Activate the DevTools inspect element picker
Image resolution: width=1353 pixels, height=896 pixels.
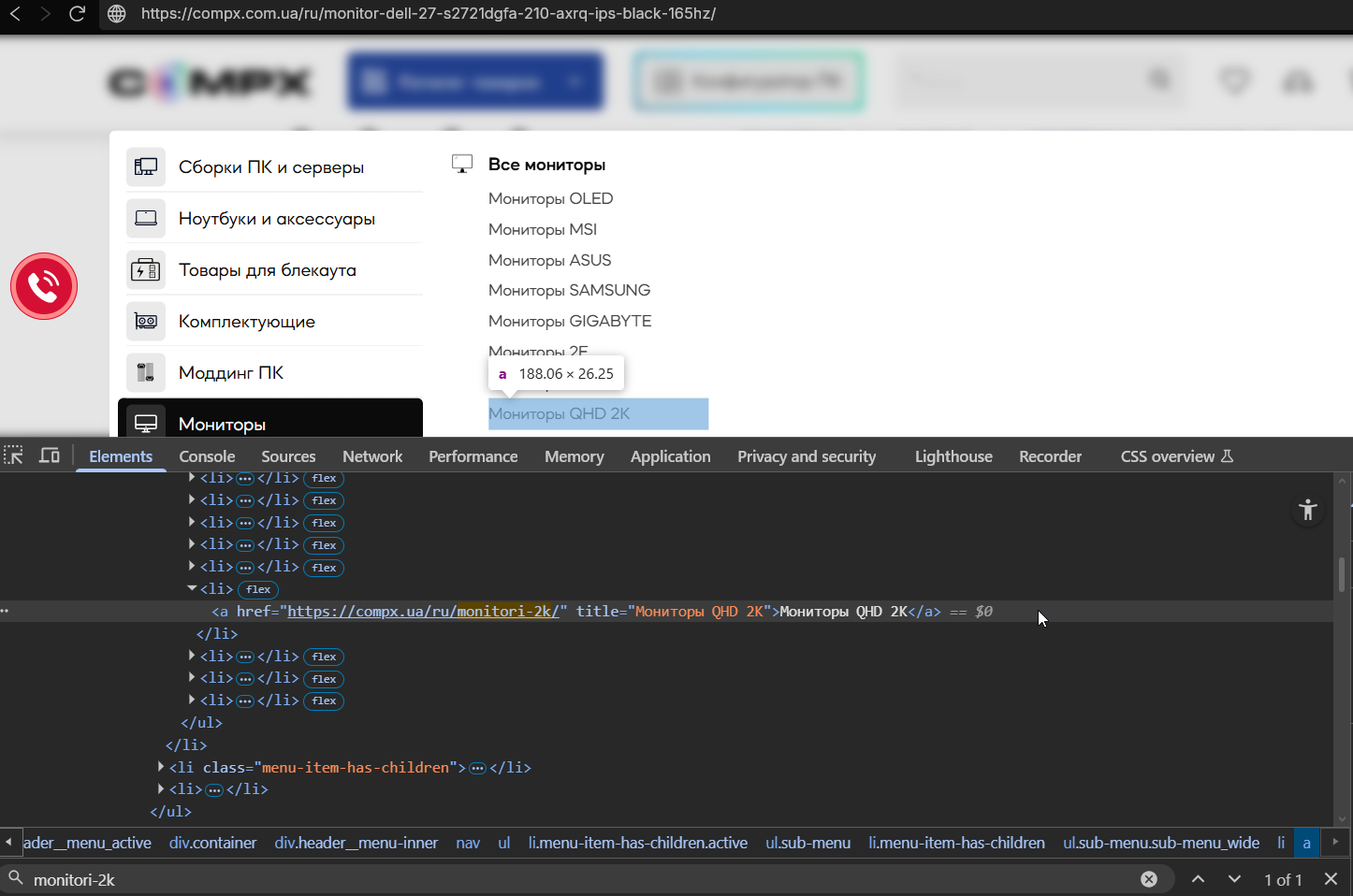point(14,456)
